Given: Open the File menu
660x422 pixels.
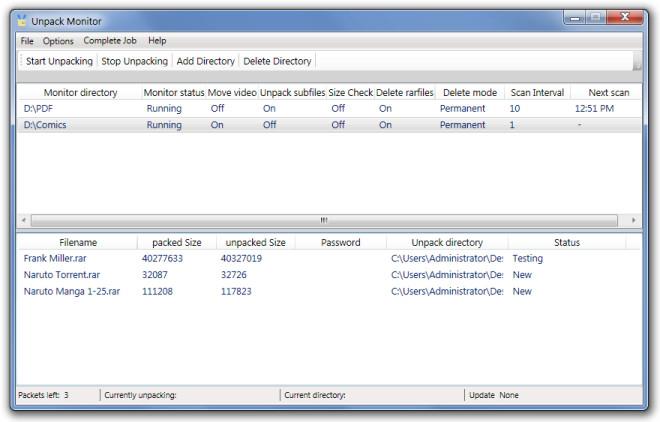Looking at the screenshot, I should point(27,41).
